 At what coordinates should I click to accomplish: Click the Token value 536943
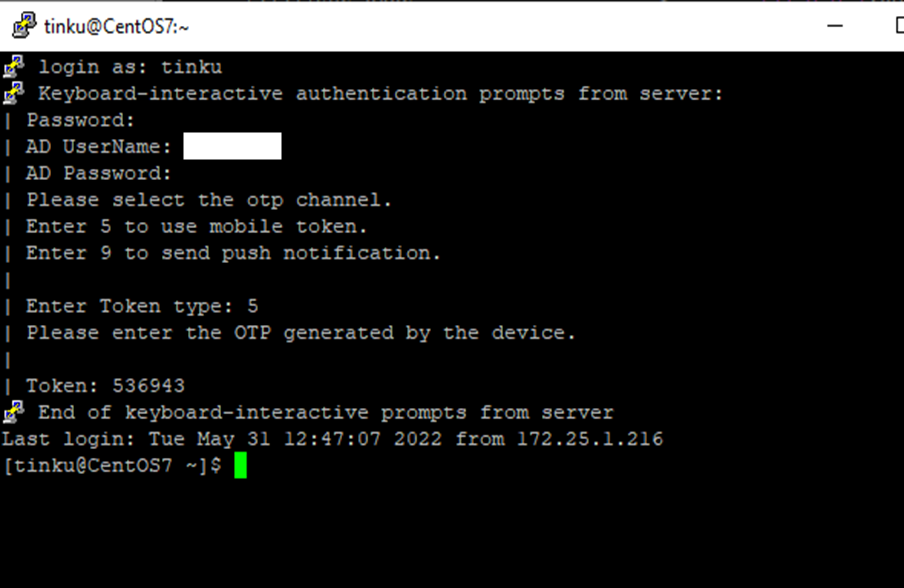[x=149, y=386]
